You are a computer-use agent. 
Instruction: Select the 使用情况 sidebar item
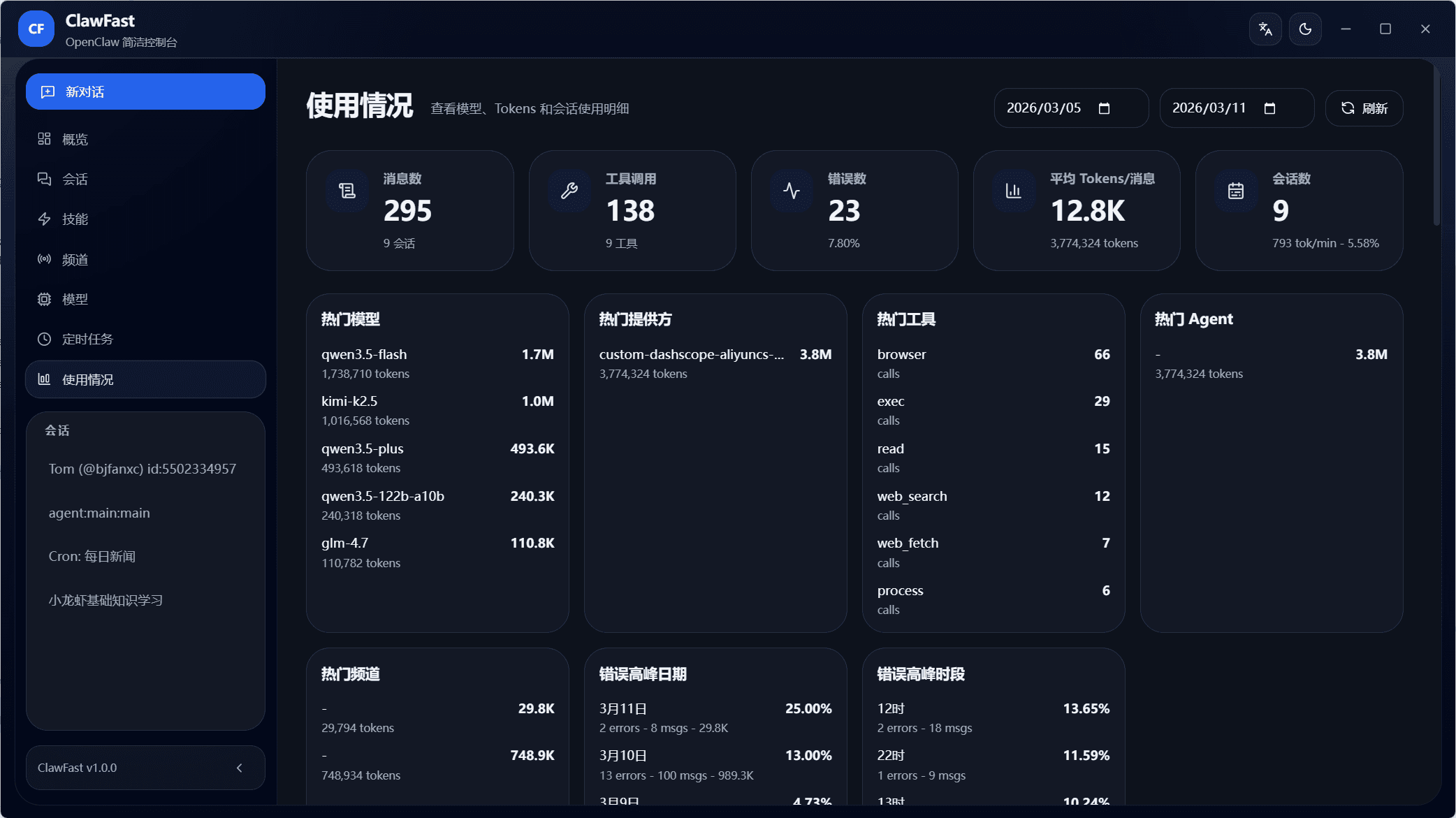[87, 379]
